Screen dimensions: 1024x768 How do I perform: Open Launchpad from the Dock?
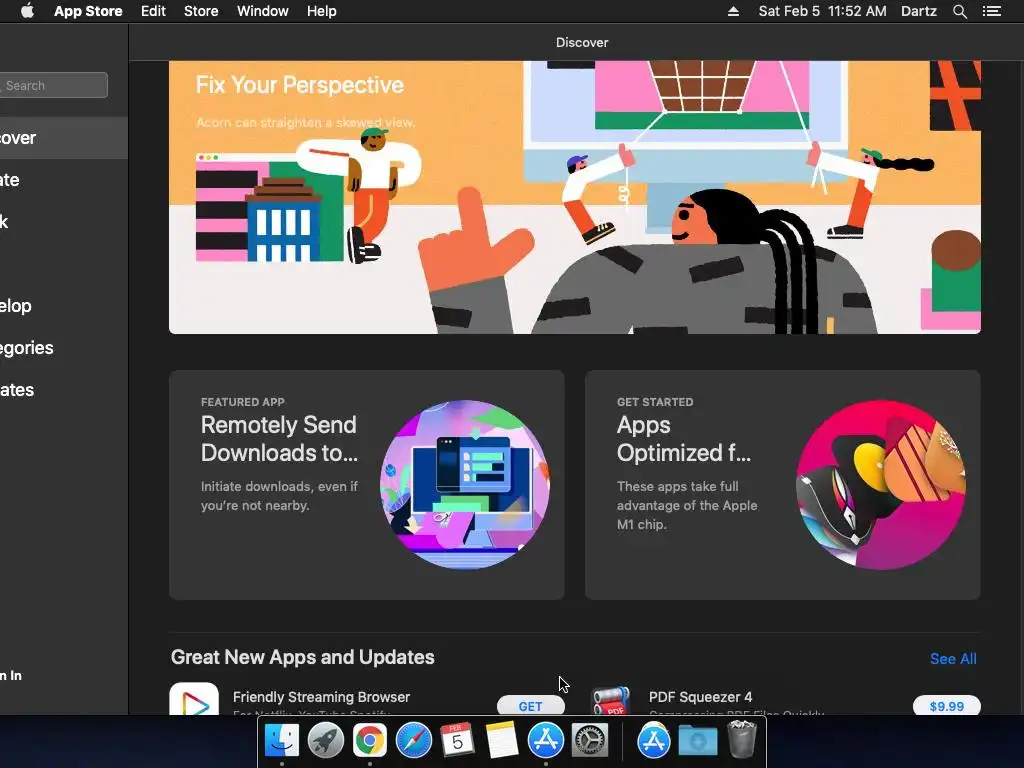coord(325,740)
